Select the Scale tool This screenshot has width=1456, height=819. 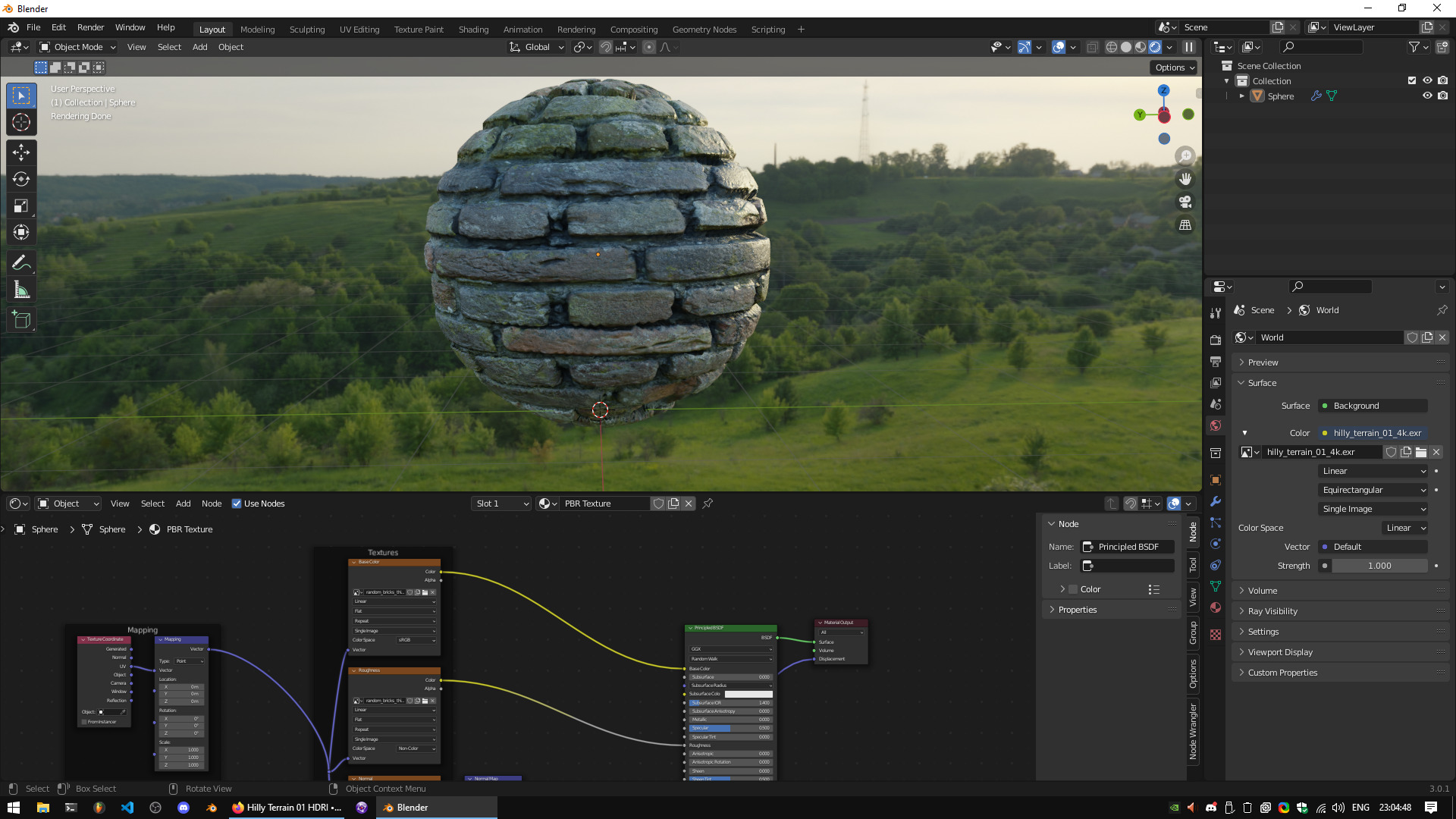(21, 206)
